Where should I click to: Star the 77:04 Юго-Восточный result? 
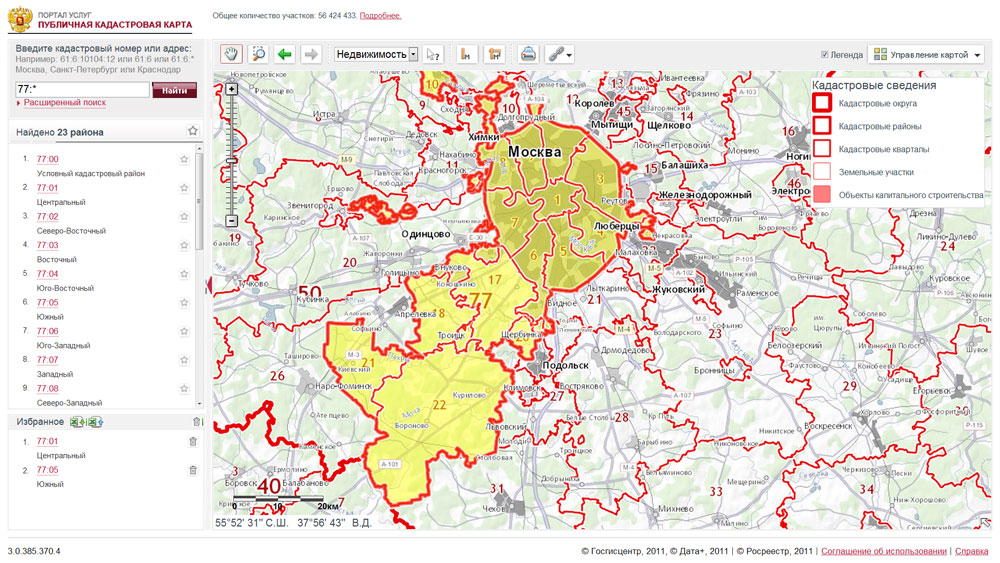coord(184,274)
